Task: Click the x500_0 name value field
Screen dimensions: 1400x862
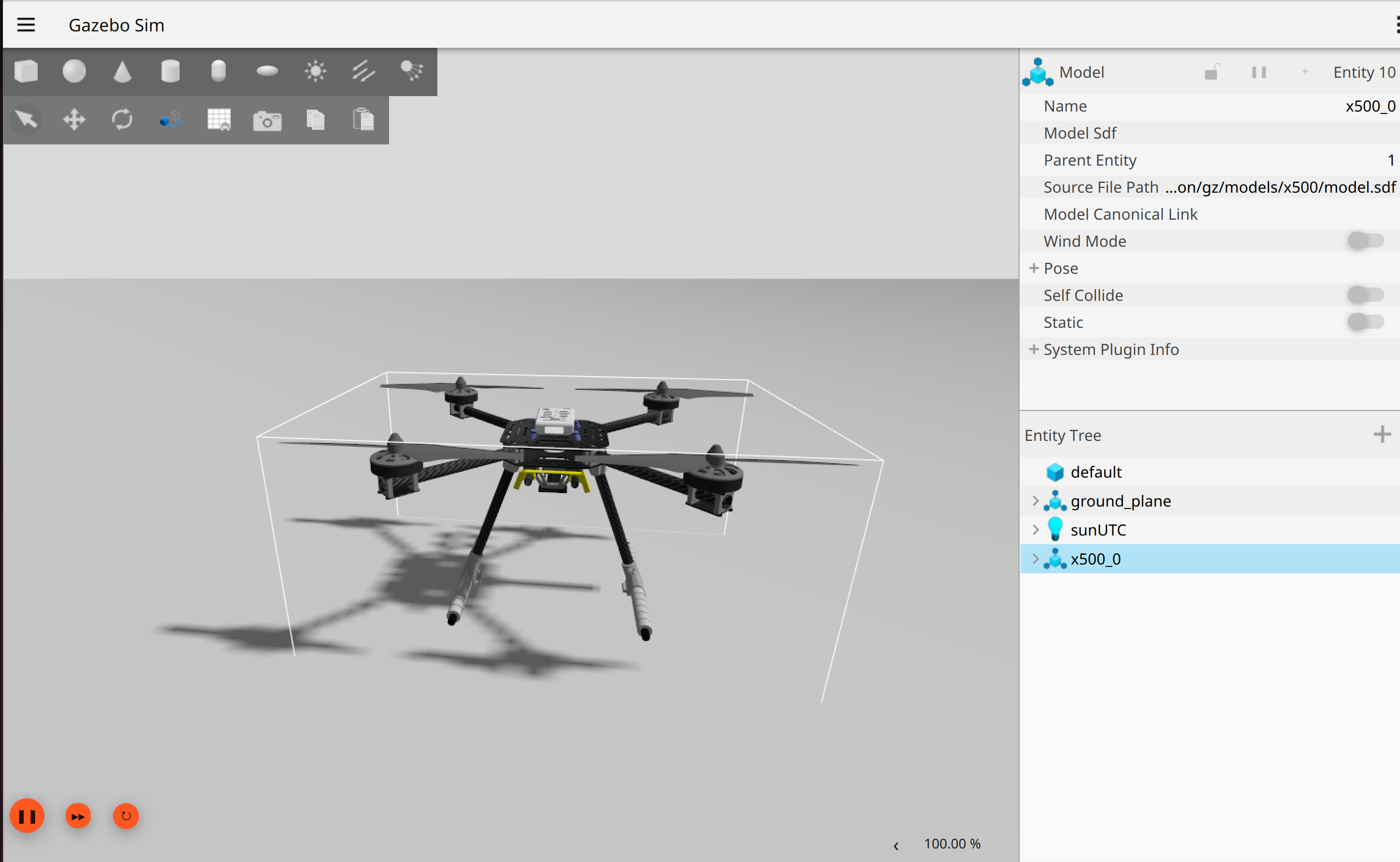Action: point(1370,106)
